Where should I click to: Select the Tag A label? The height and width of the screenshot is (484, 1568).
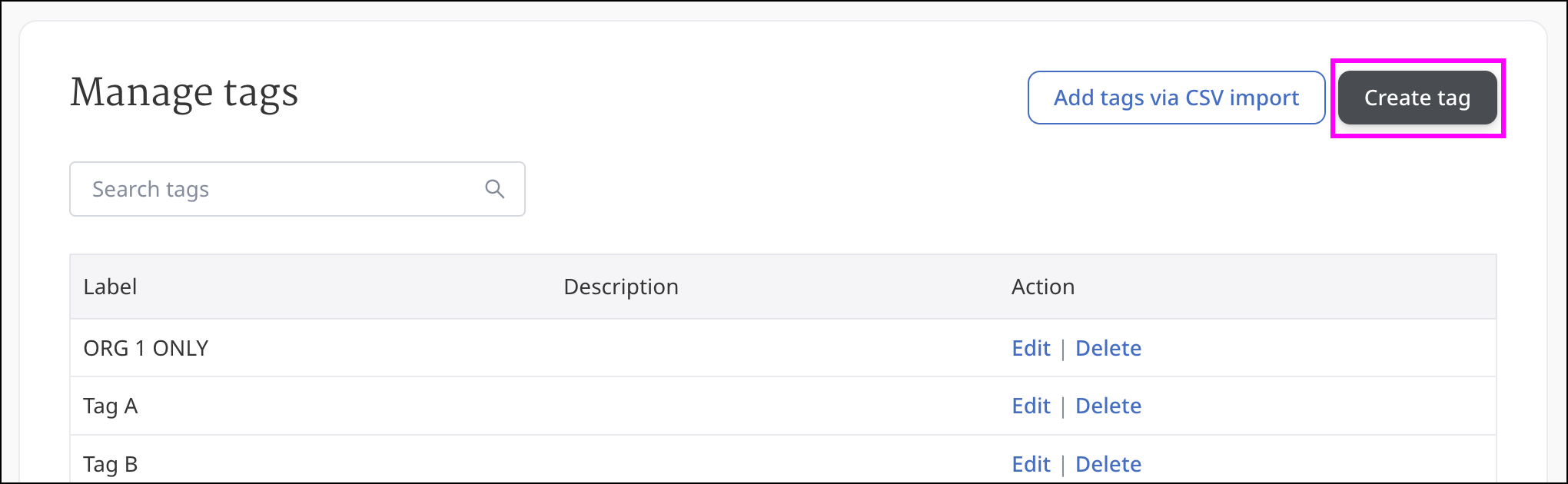pos(111,406)
